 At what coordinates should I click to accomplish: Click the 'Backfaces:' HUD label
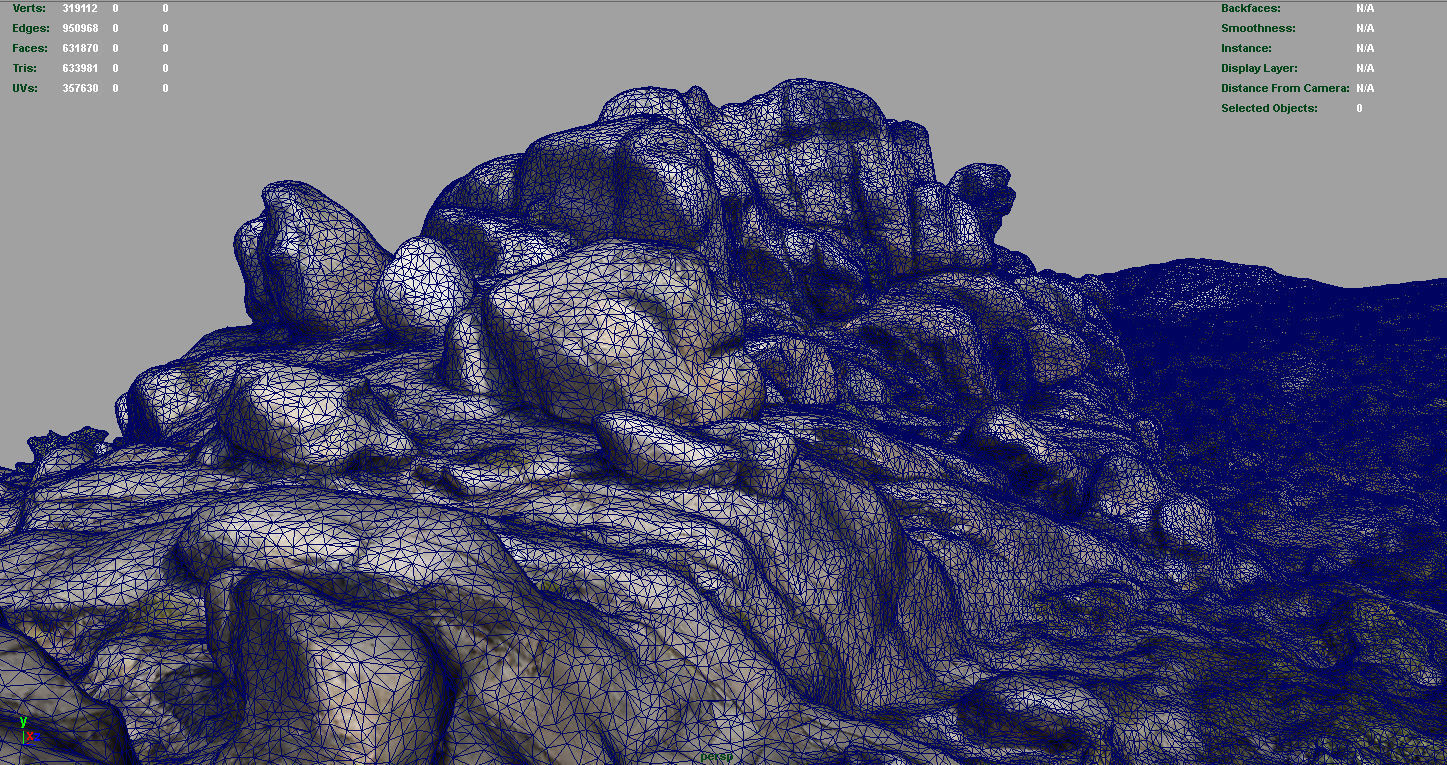[1251, 8]
